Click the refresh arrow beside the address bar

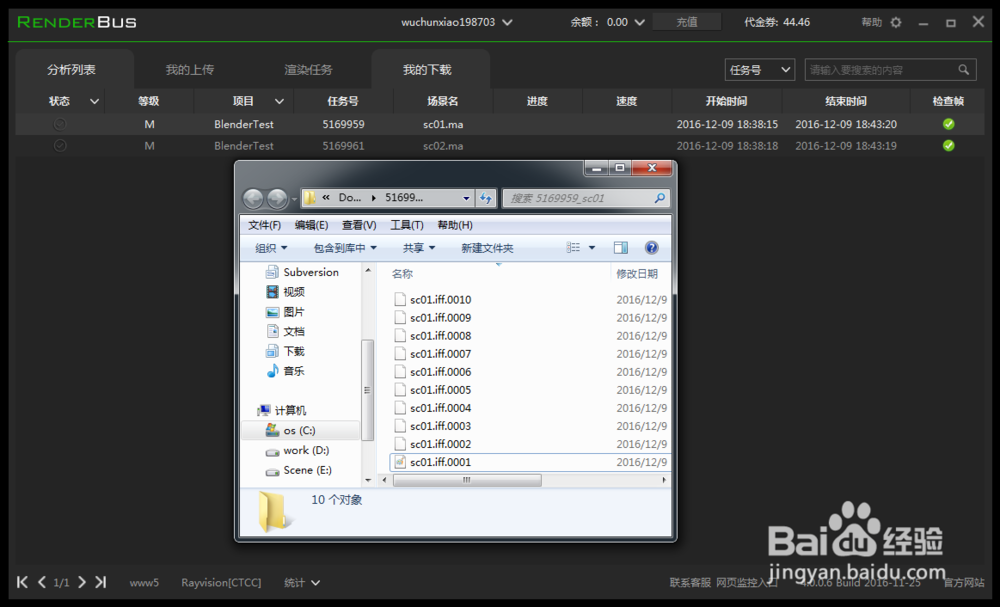pyautogui.click(x=486, y=198)
